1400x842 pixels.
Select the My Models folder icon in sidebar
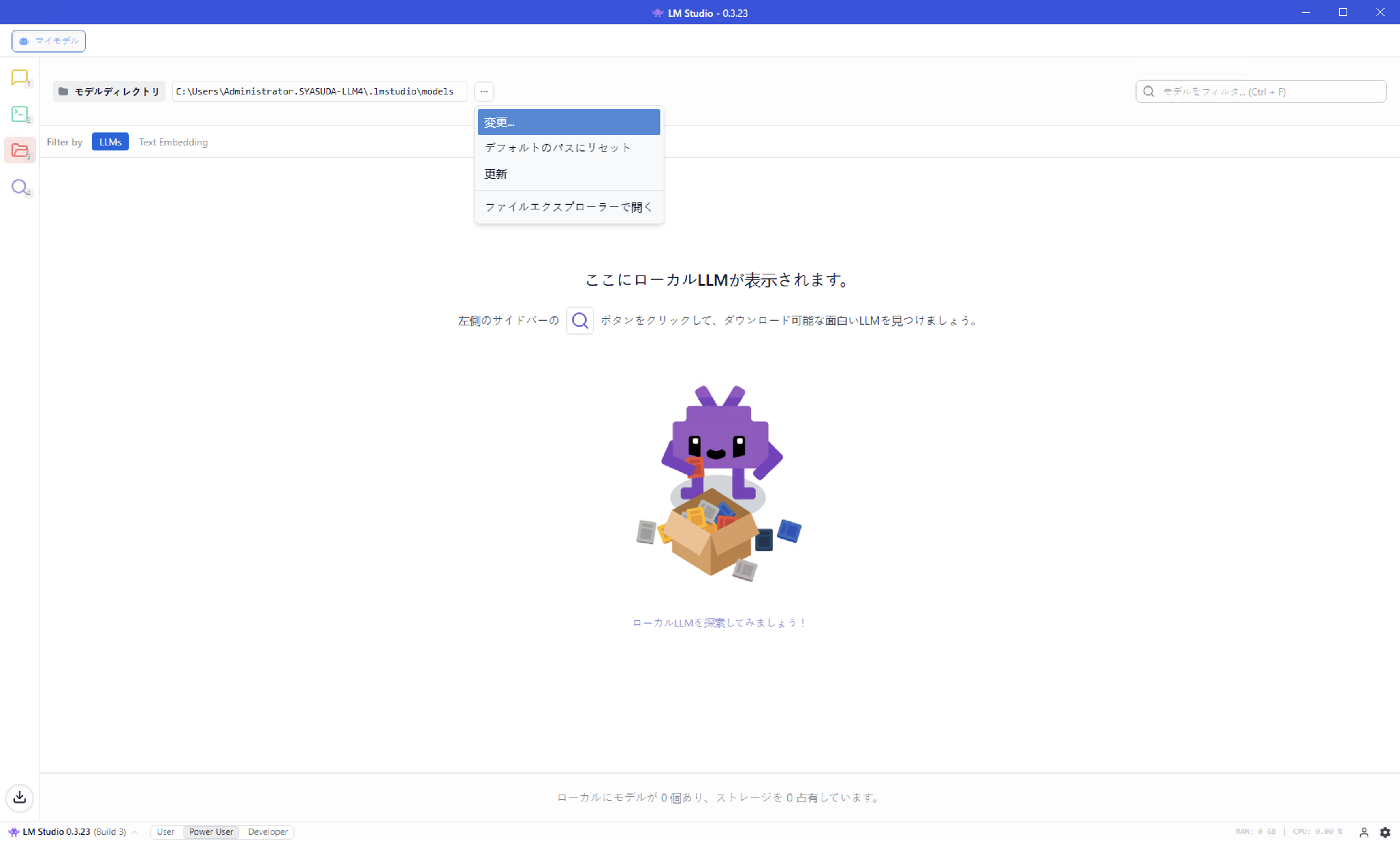[x=20, y=150]
